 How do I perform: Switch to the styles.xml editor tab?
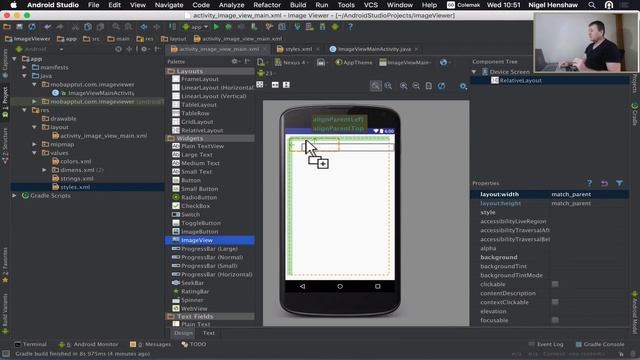coord(298,49)
